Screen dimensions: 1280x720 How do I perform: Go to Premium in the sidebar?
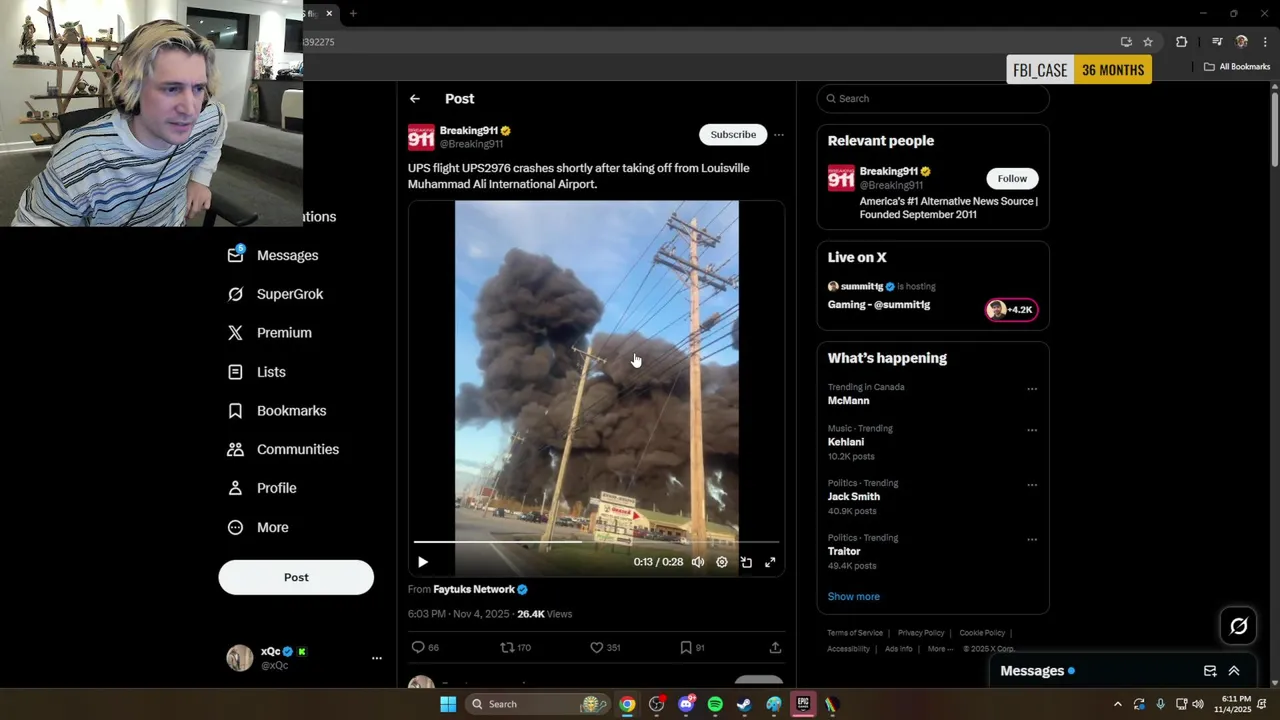(x=270, y=333)
